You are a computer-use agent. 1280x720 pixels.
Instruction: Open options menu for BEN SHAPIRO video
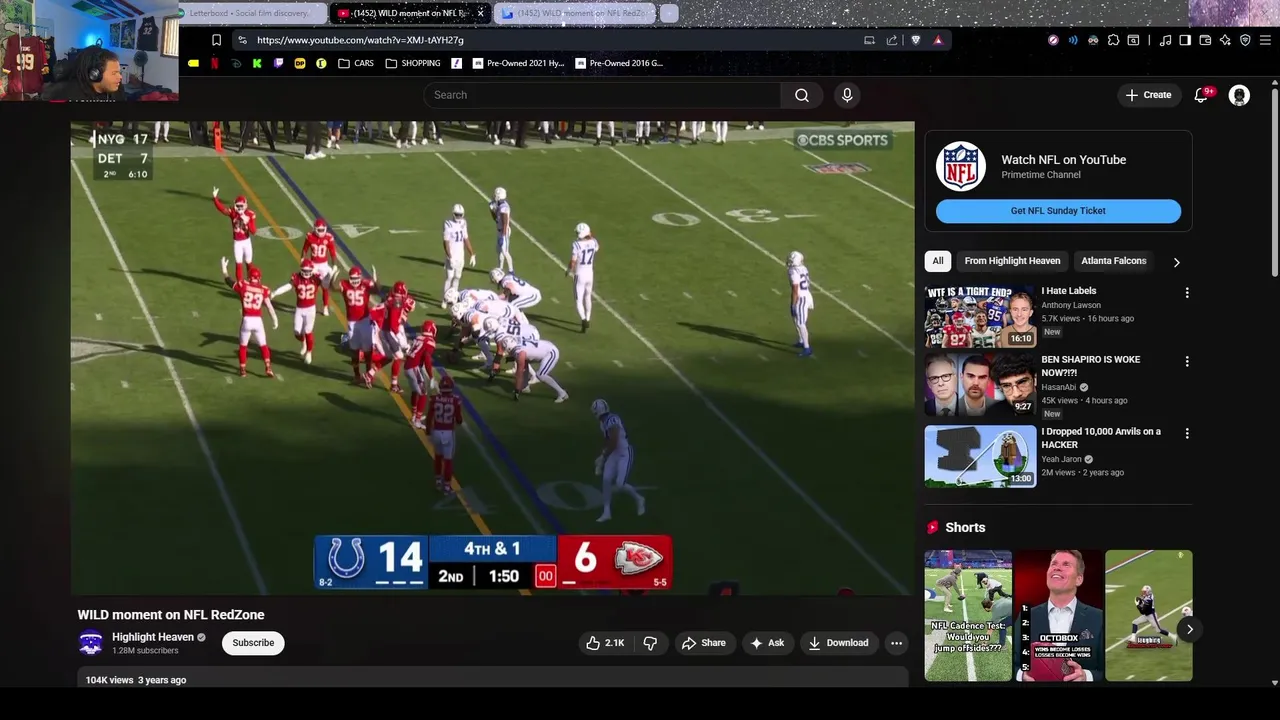pos(1187,361)
